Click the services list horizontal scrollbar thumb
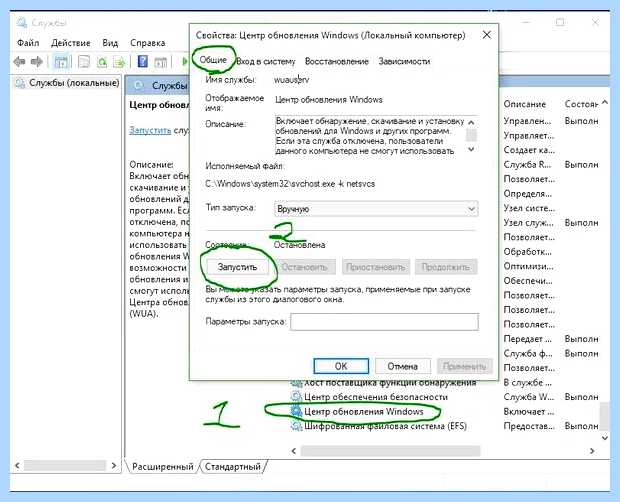The height and width of the screenshot is (502, 620). click(390, 451)
